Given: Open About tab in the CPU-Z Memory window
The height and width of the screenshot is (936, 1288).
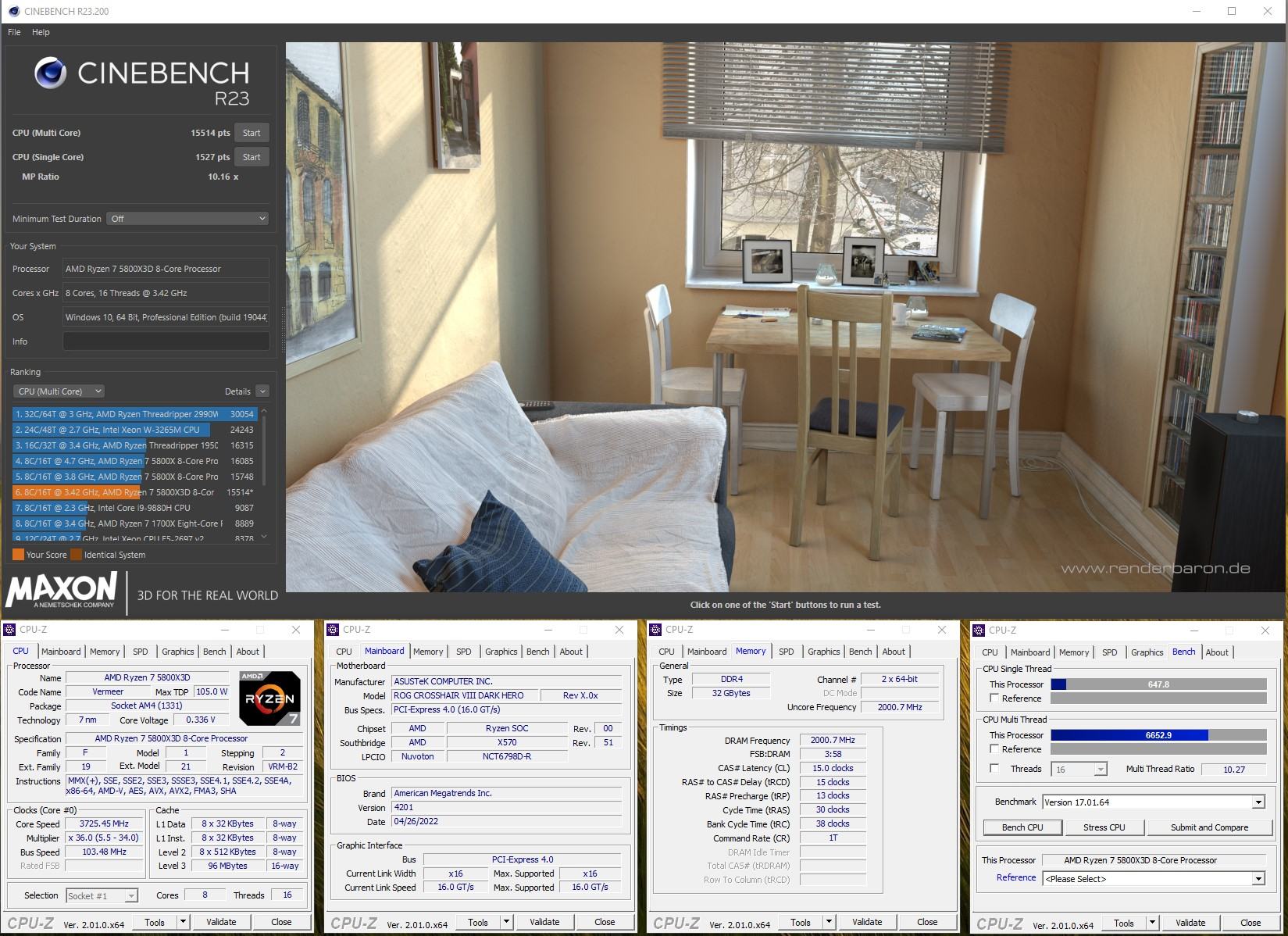Looking at the screenshot, I should pos(894,652).
